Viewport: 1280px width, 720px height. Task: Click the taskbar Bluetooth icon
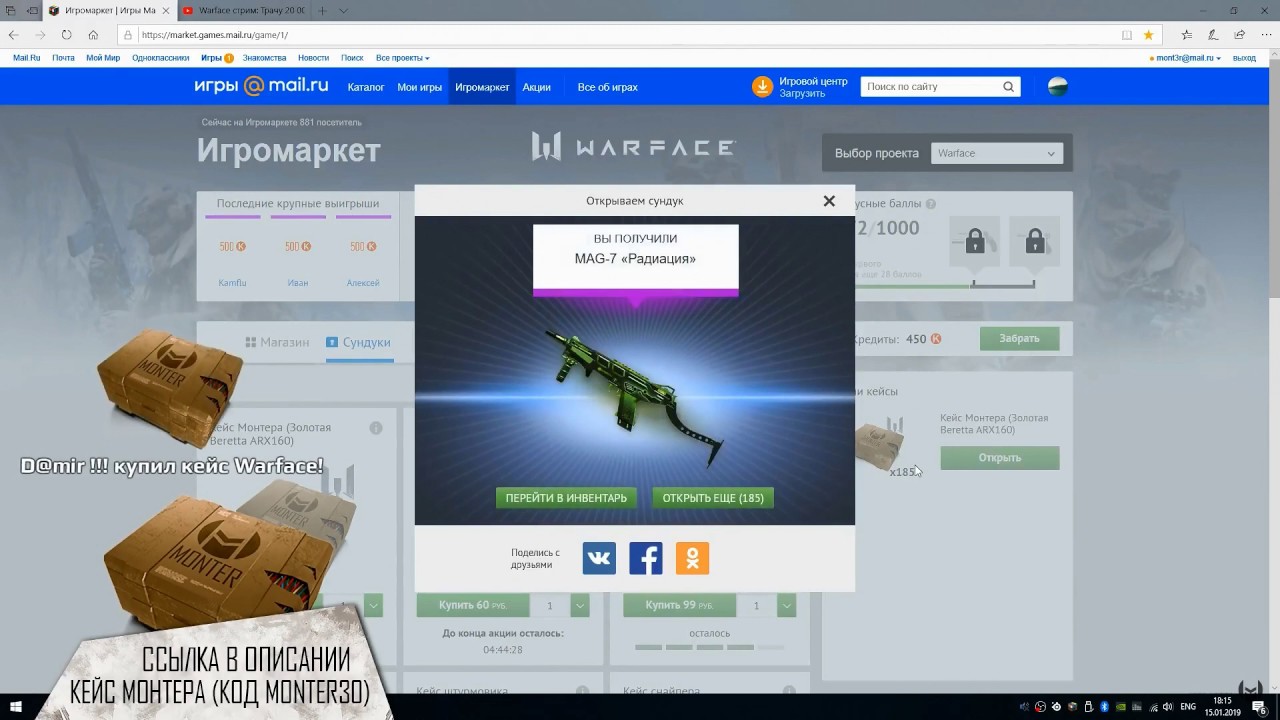click(1105, 707)
